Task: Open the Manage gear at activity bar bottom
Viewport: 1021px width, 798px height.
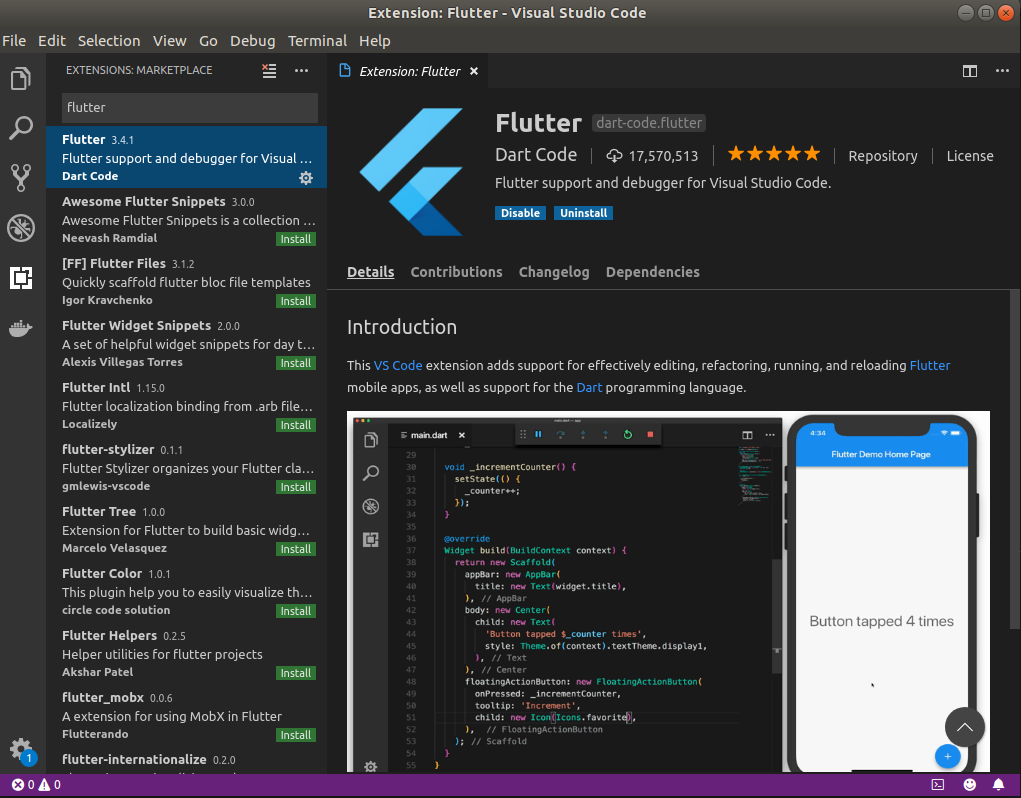Action: coord(21,749)
